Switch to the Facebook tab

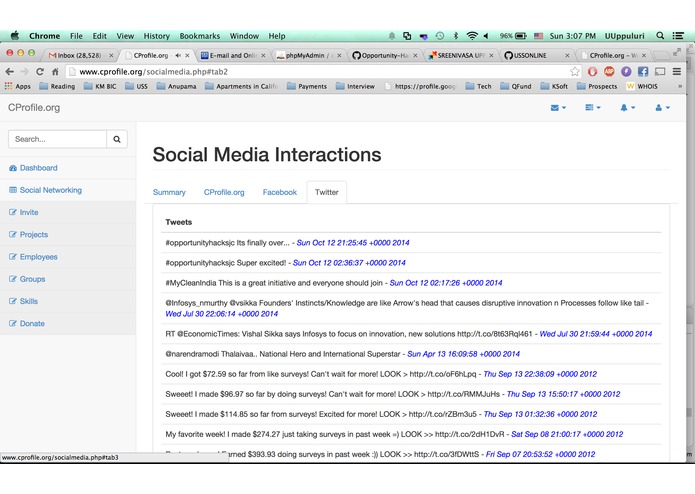tap(280, 192)
